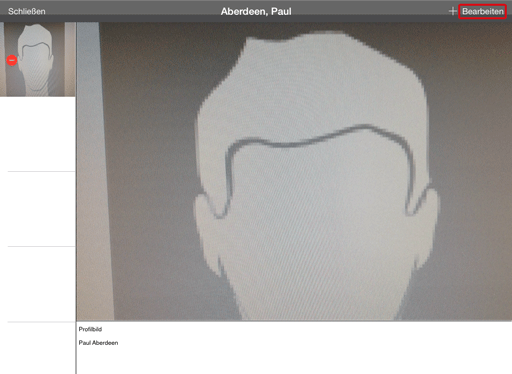
Task: Select the profile picture thumbnail in sidebar
Action: 38,59
